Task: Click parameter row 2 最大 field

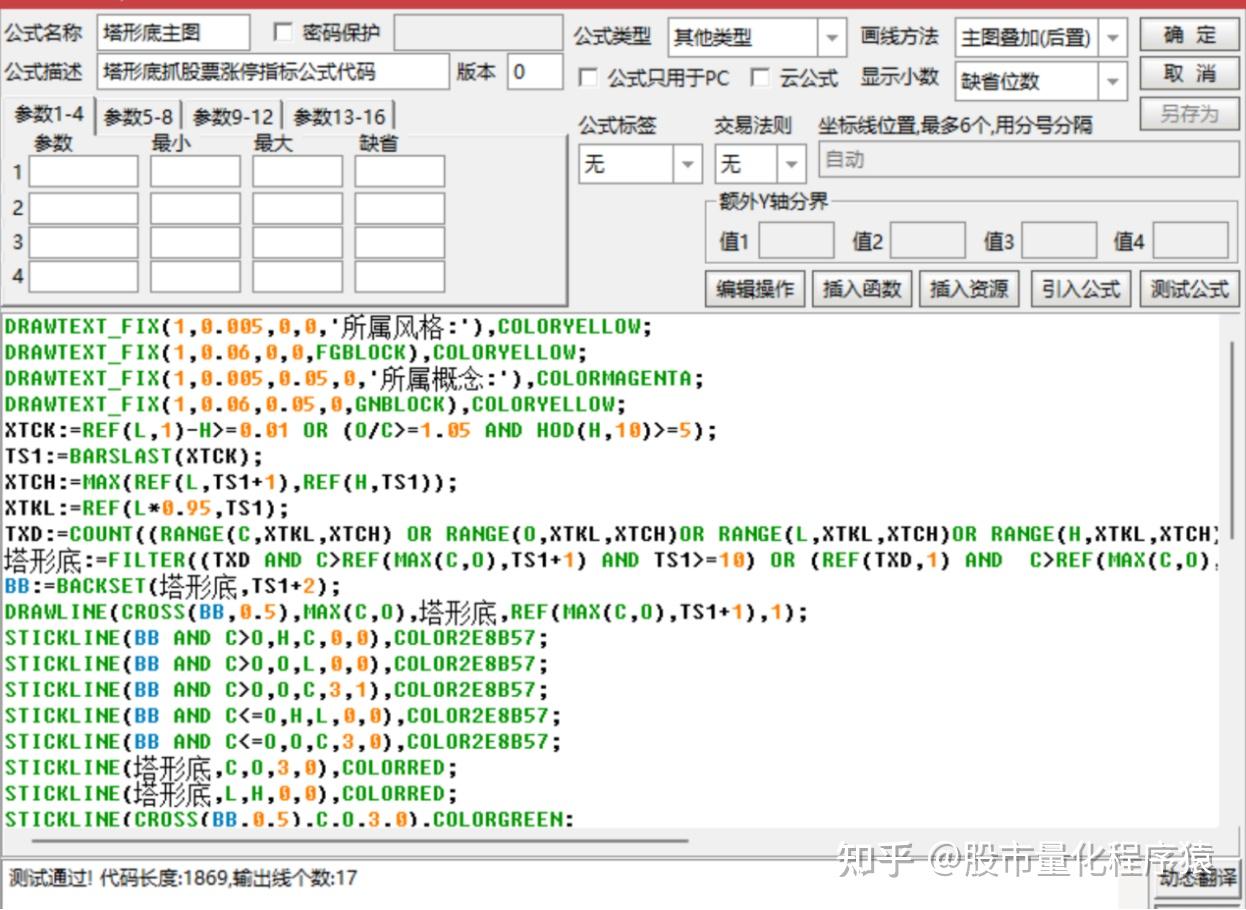Action: click(x=297, y=208)
